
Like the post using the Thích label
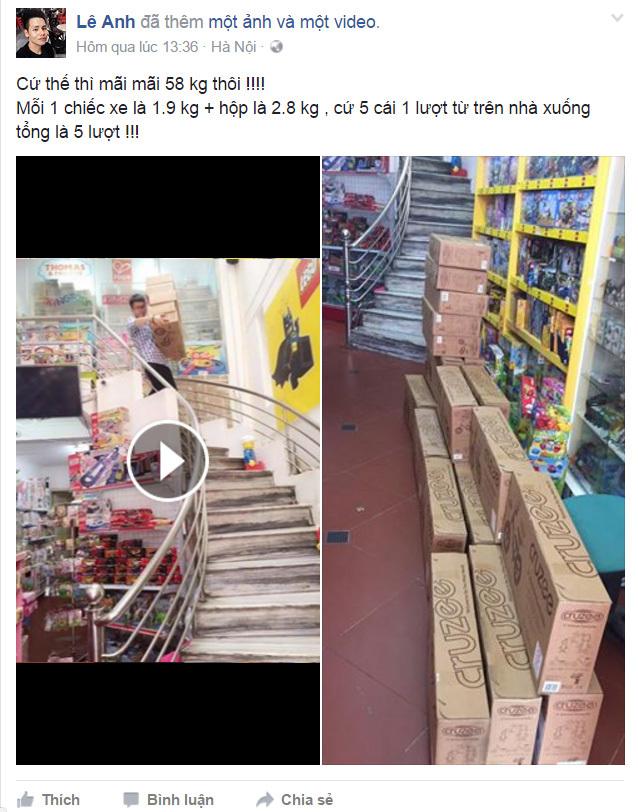(x=61, y=800)
